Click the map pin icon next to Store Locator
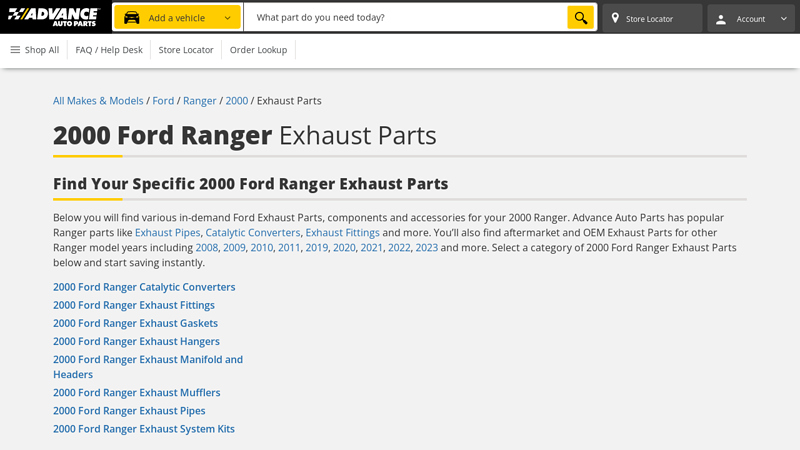The height and width of the screenshot is (450, 800). tap(615, 18)
